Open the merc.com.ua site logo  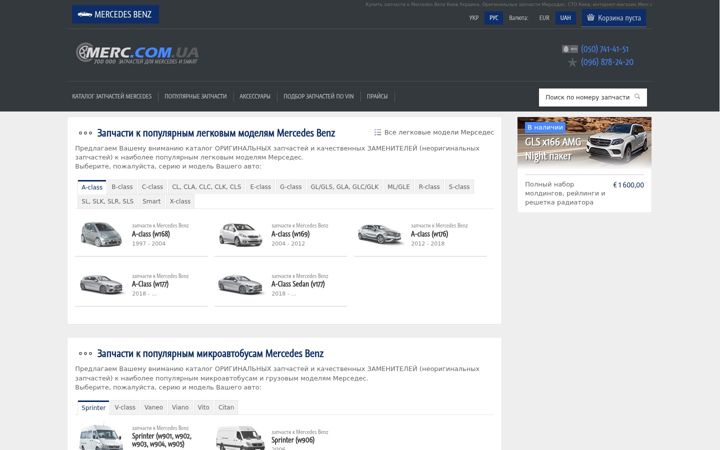pos(137,53)
